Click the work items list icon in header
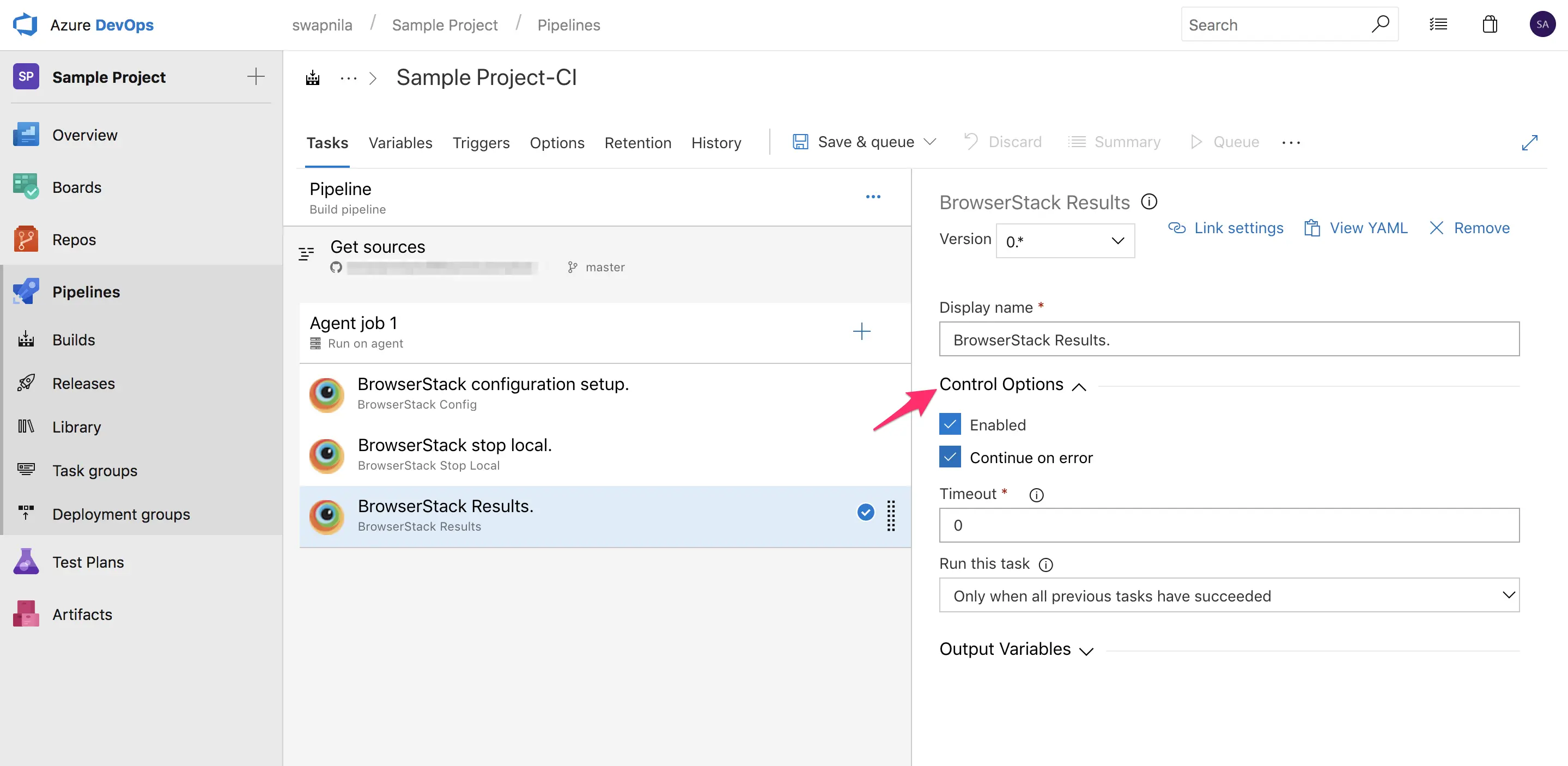 pos(1438,25)
